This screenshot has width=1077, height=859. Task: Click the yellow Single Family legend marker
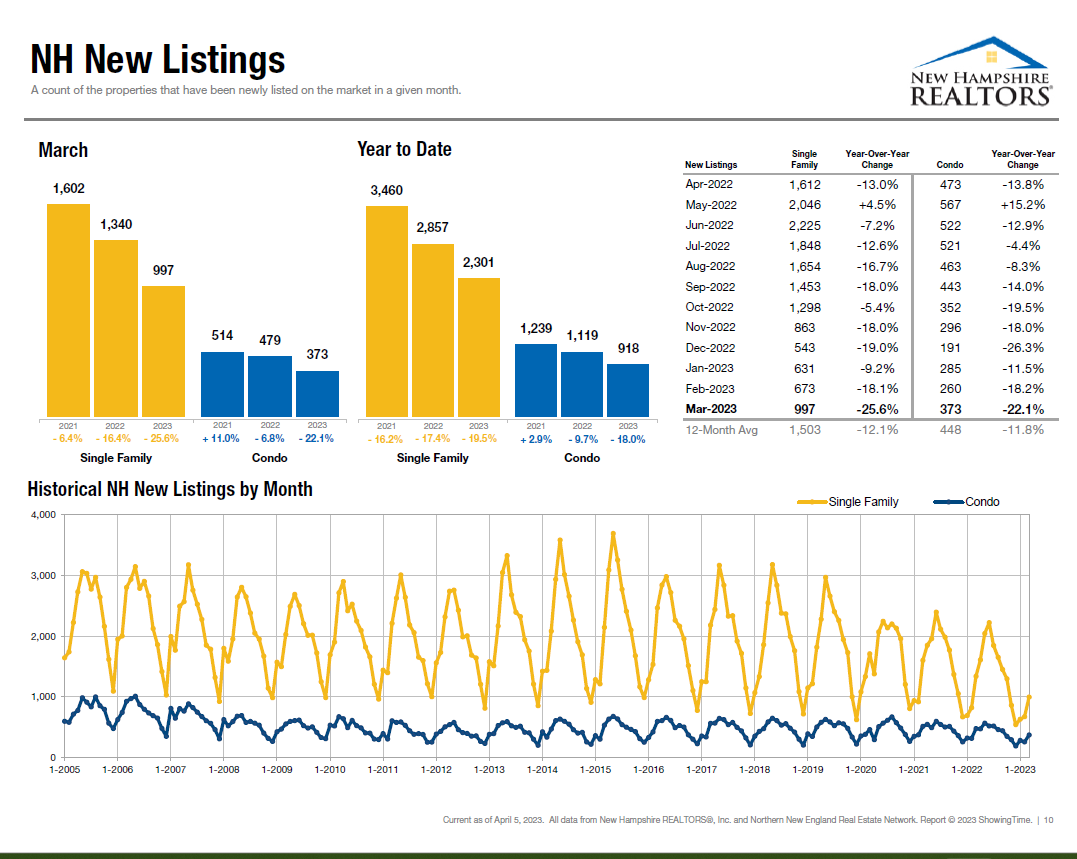811,502
